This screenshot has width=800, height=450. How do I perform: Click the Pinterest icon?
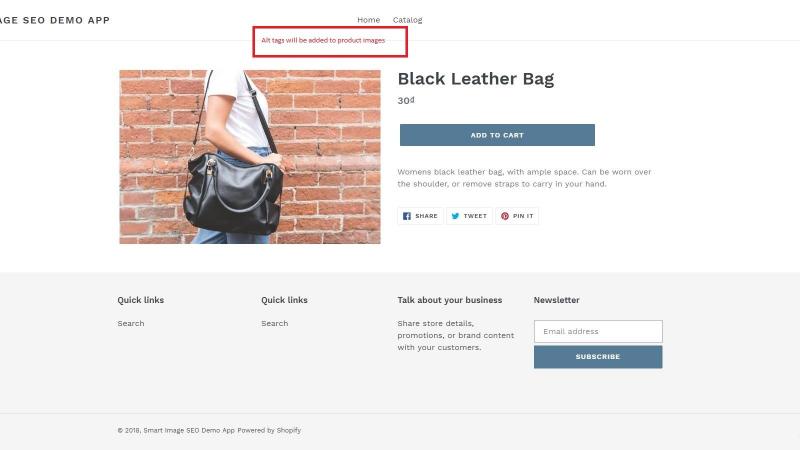click(x=505, y=216)
